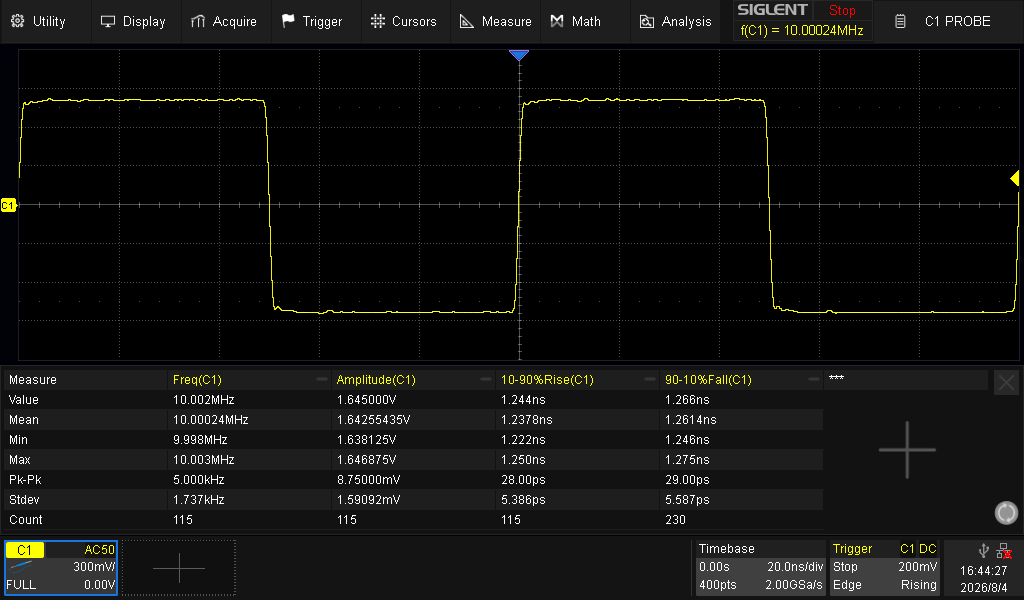Image resolution: width=1024 pixels, height=600 pixels.
Task: Click the Analysis magnifier icon
Action: [x=647, y=22]
